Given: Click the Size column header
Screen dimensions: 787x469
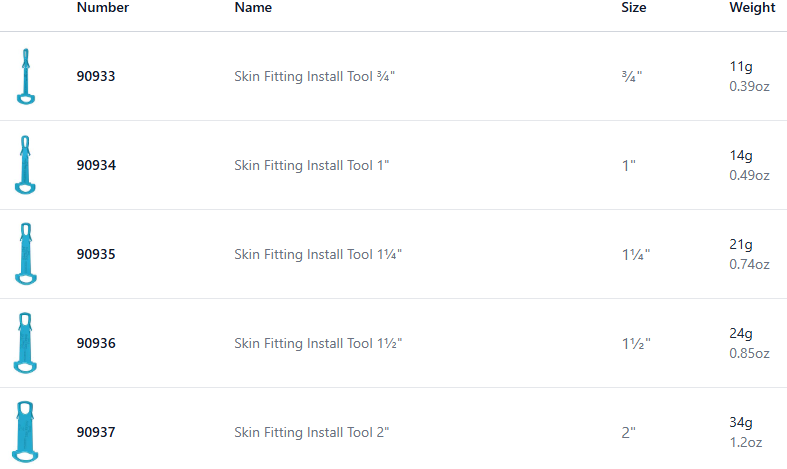Looking at the screenshot, I should coord(633,8).
